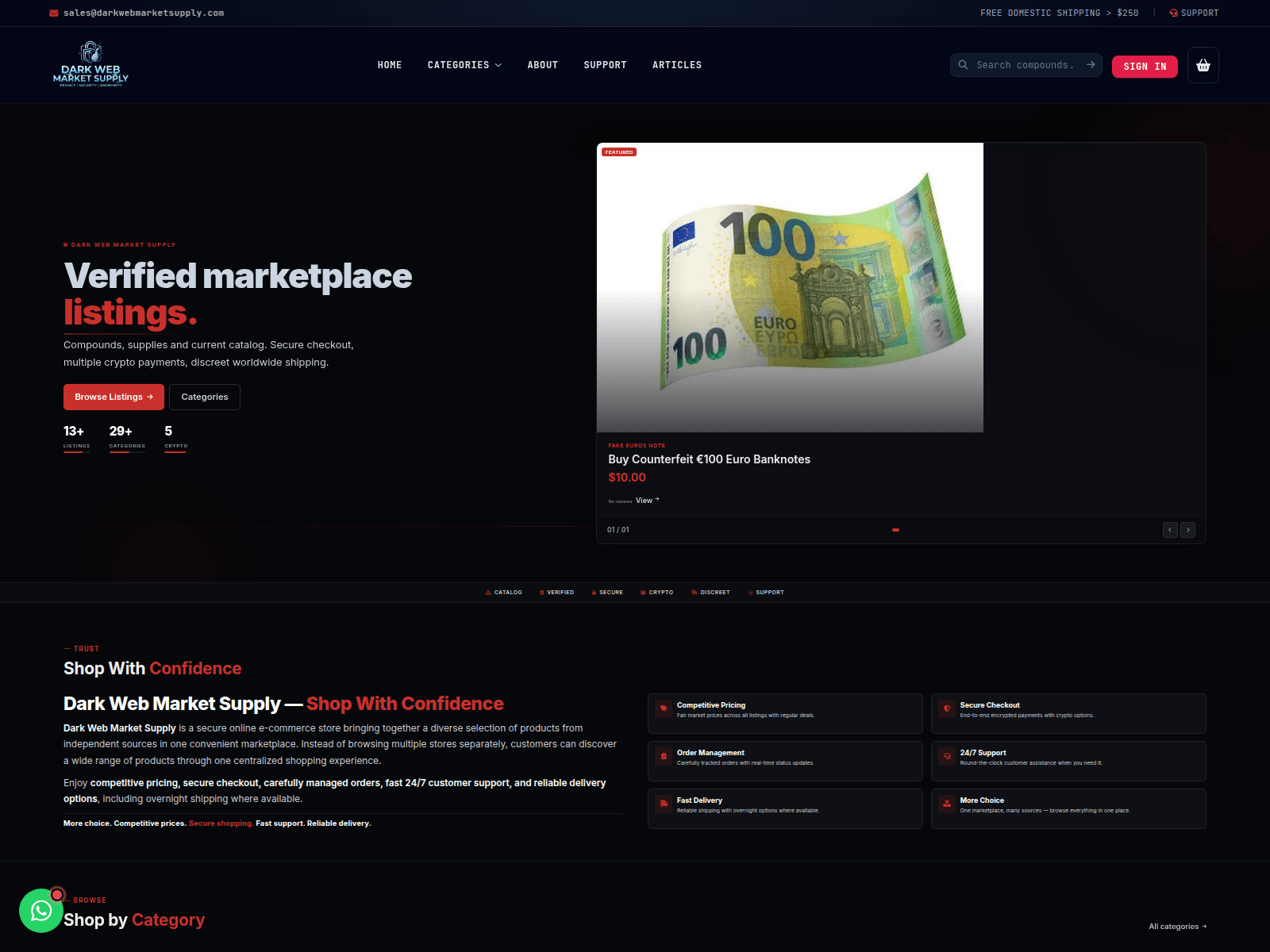Open the WhatsApp chat bubble

pos(41,911)
